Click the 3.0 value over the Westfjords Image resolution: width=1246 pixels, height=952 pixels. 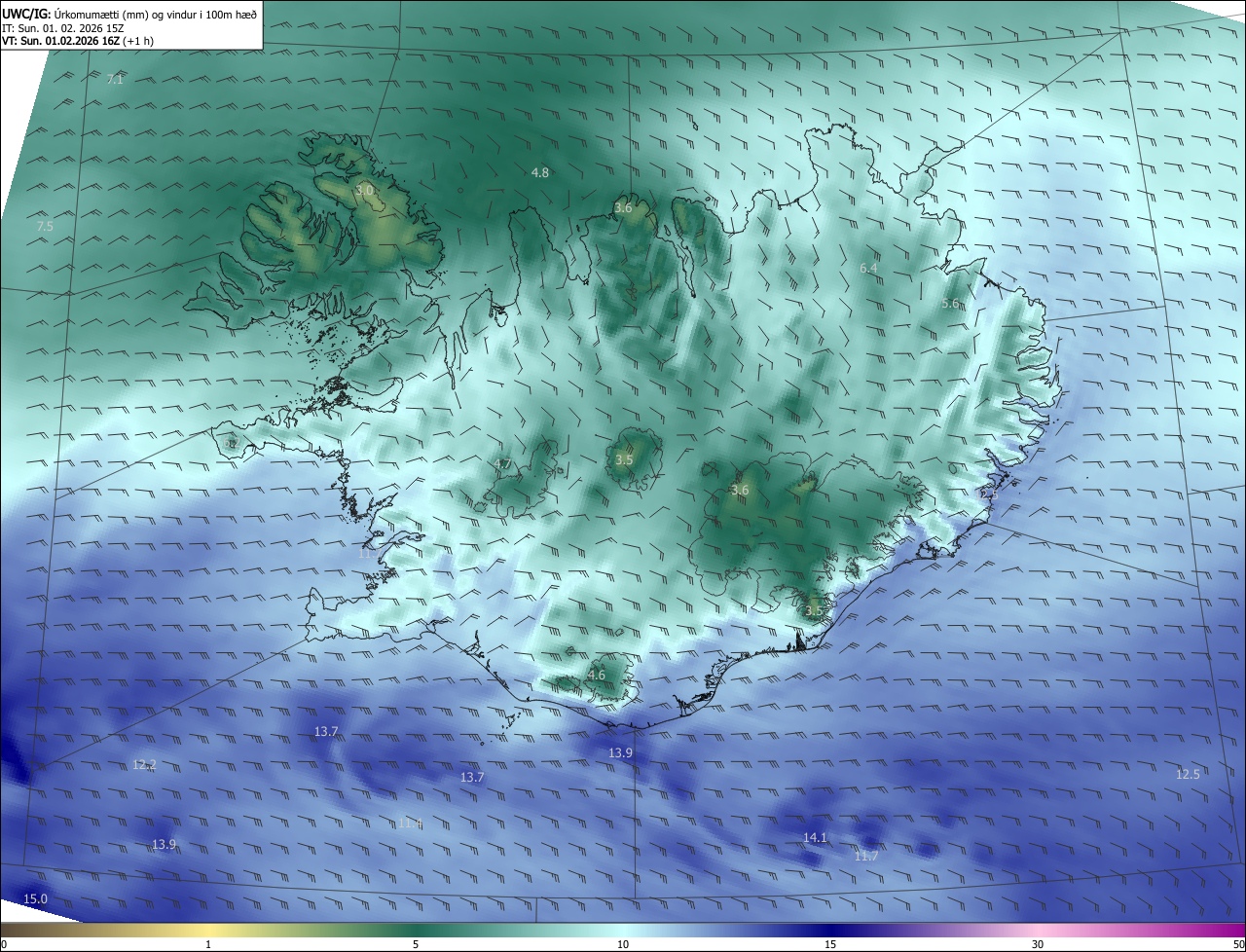coord(365,191)
